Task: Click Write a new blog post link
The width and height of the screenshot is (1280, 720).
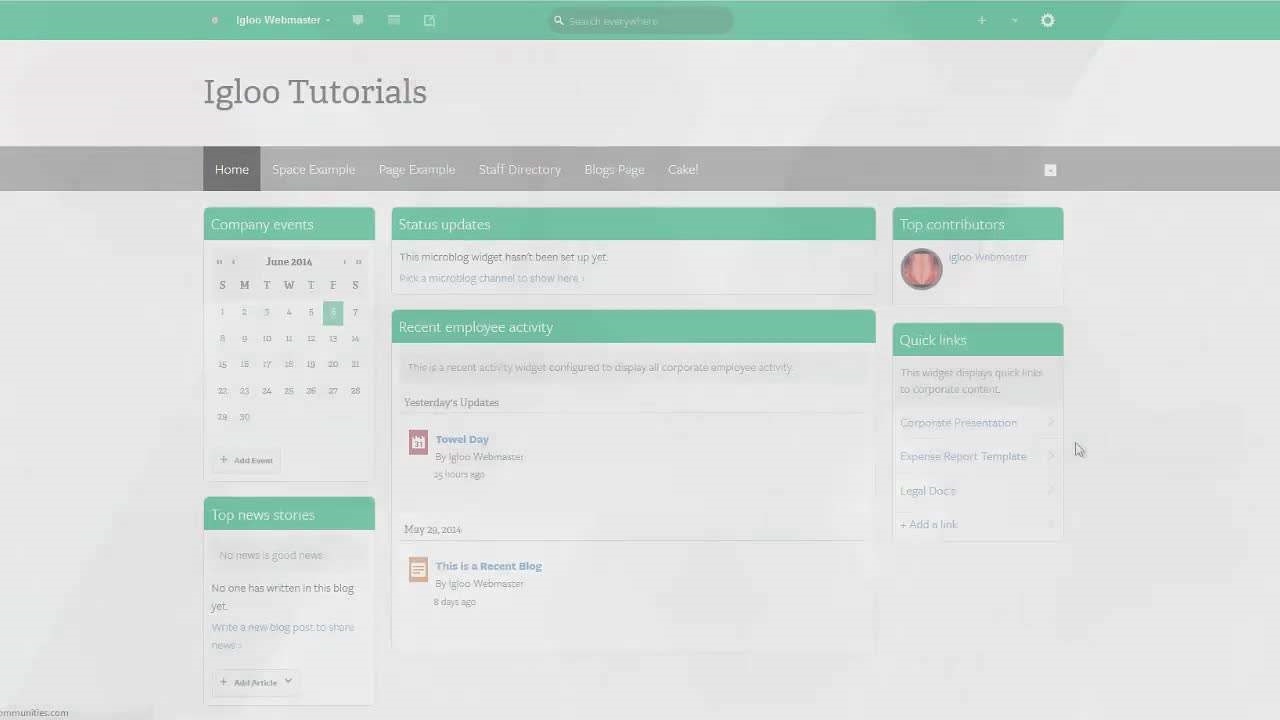Action: (283, 636)
